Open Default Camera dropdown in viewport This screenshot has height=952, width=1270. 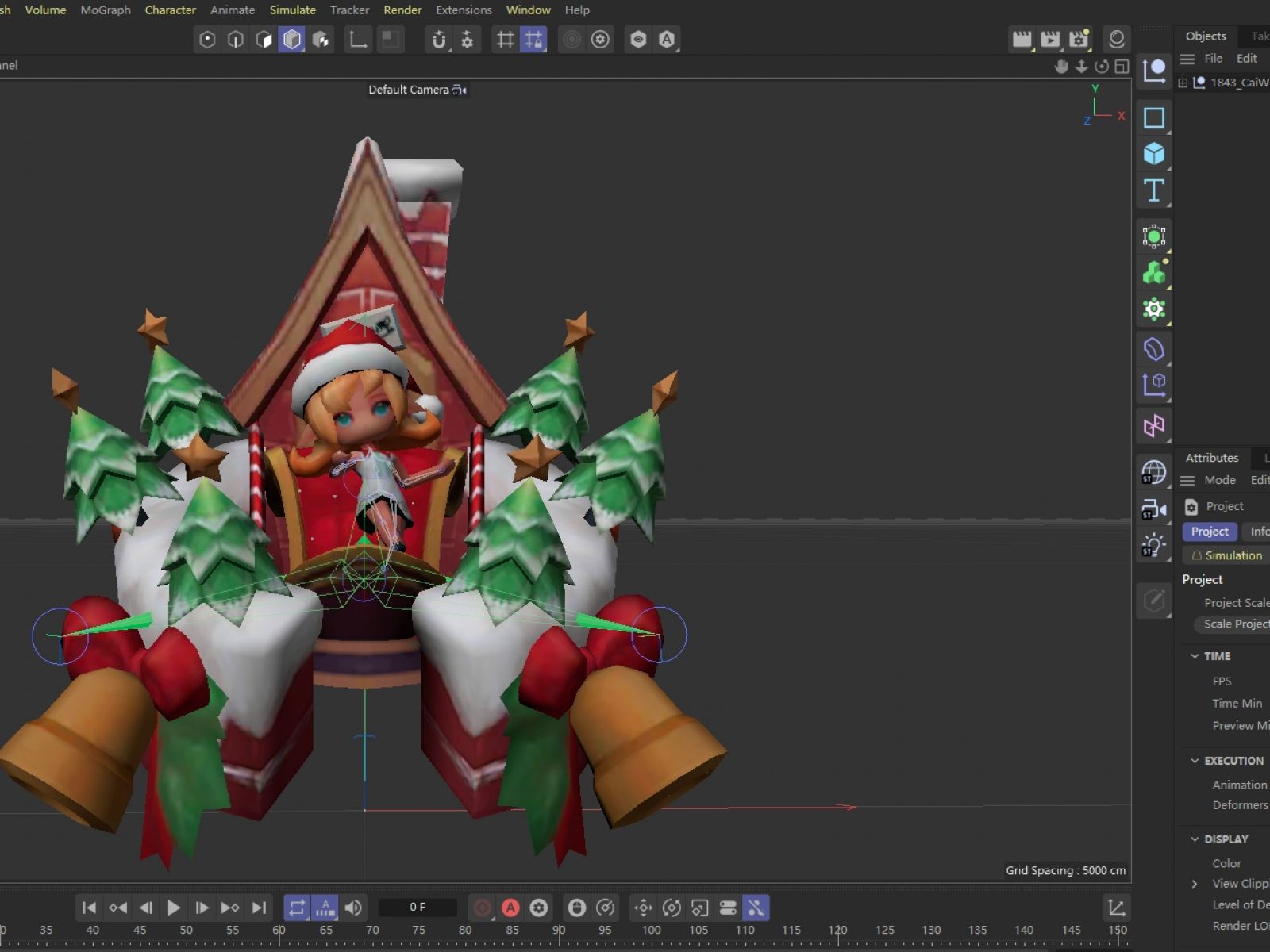(x=417, y=90)
